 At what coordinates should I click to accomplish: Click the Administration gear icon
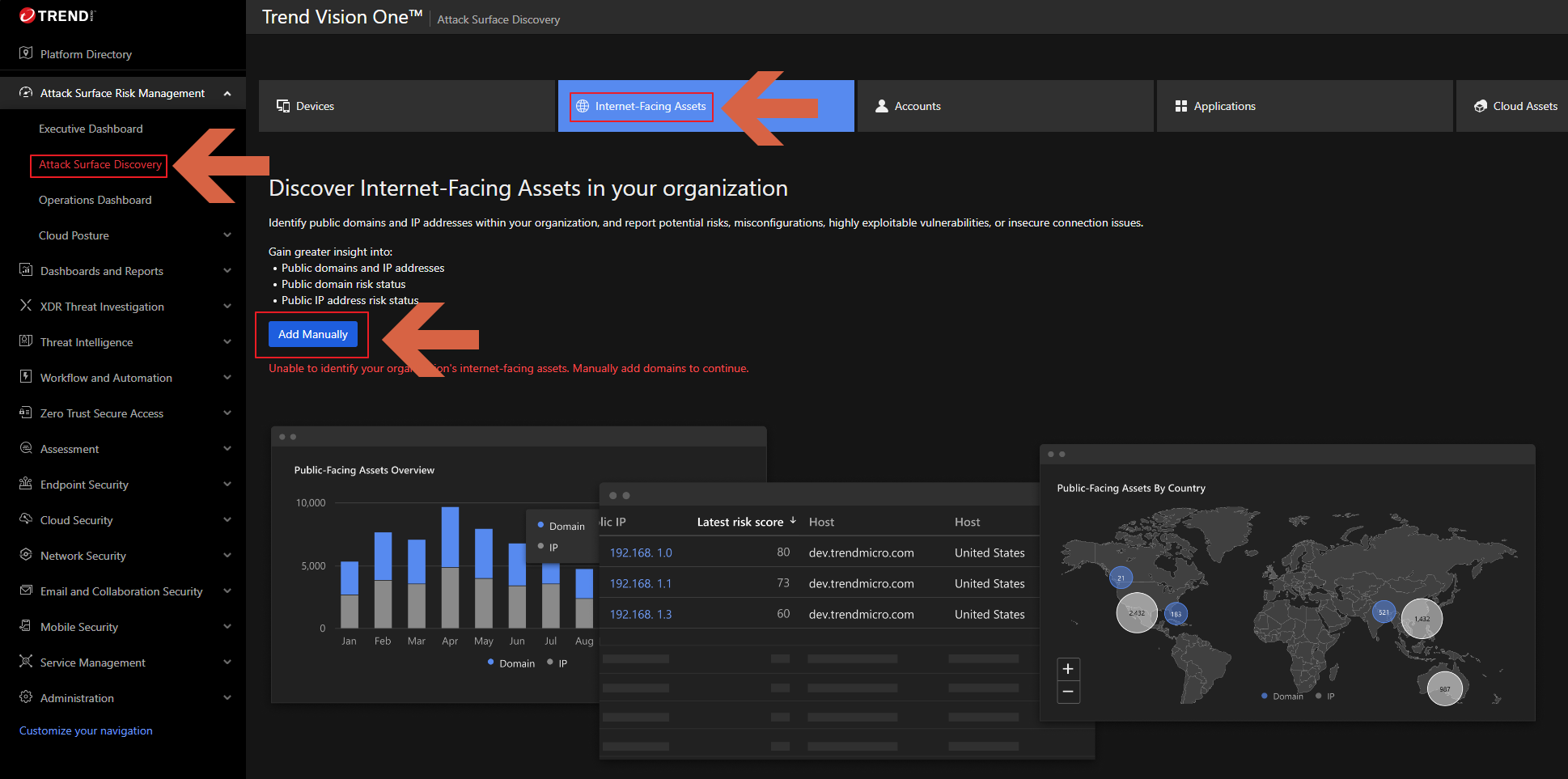point(26,697)
